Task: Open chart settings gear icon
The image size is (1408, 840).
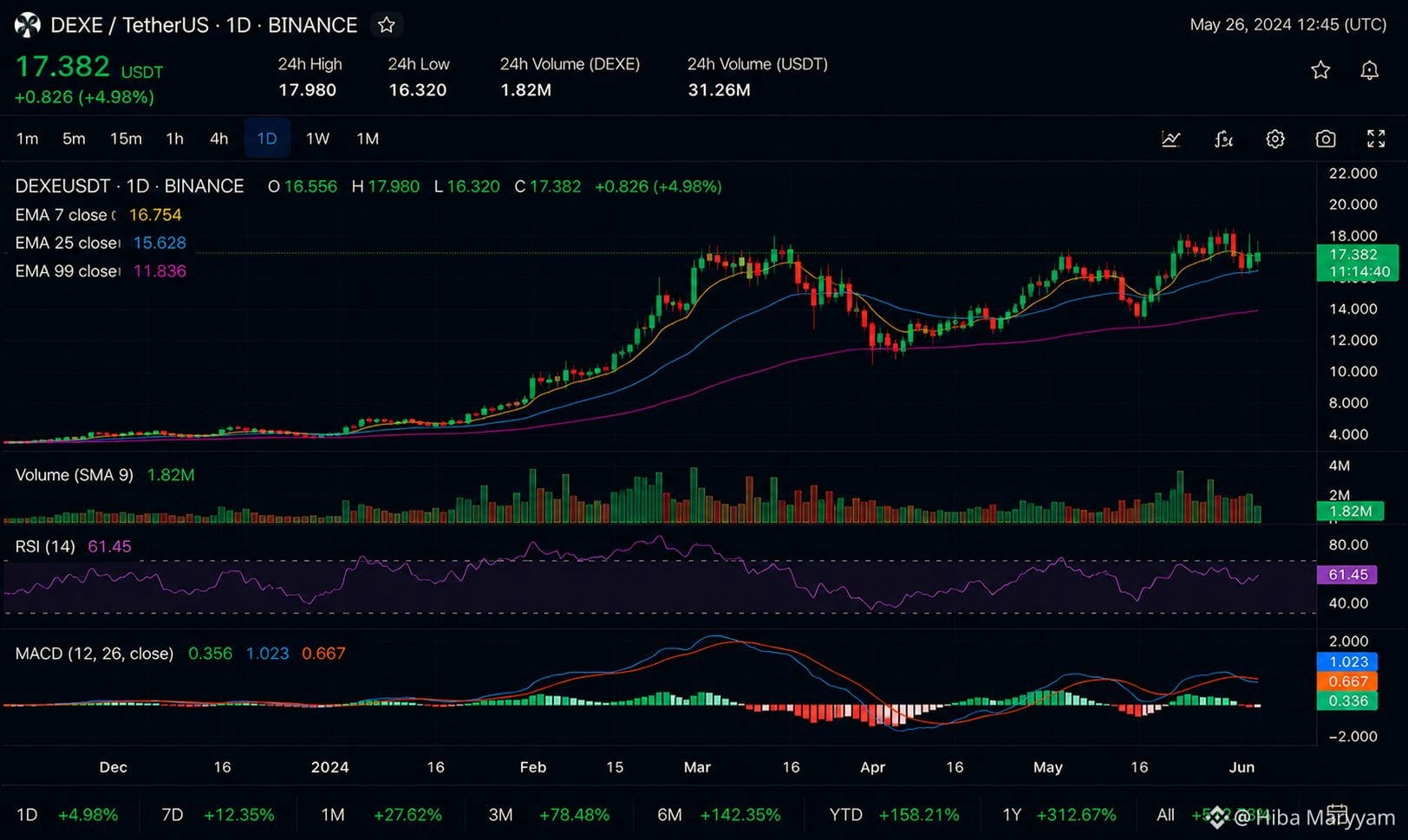Action: (1274, 139)
